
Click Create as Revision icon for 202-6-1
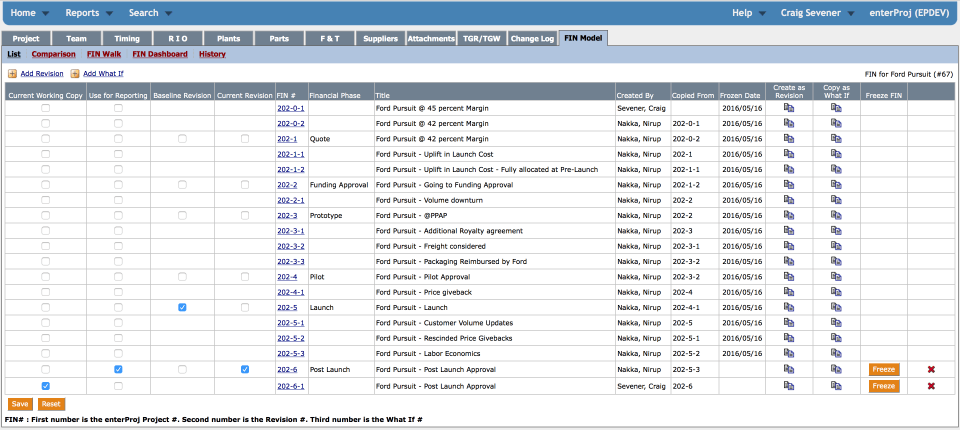[789, 386]
